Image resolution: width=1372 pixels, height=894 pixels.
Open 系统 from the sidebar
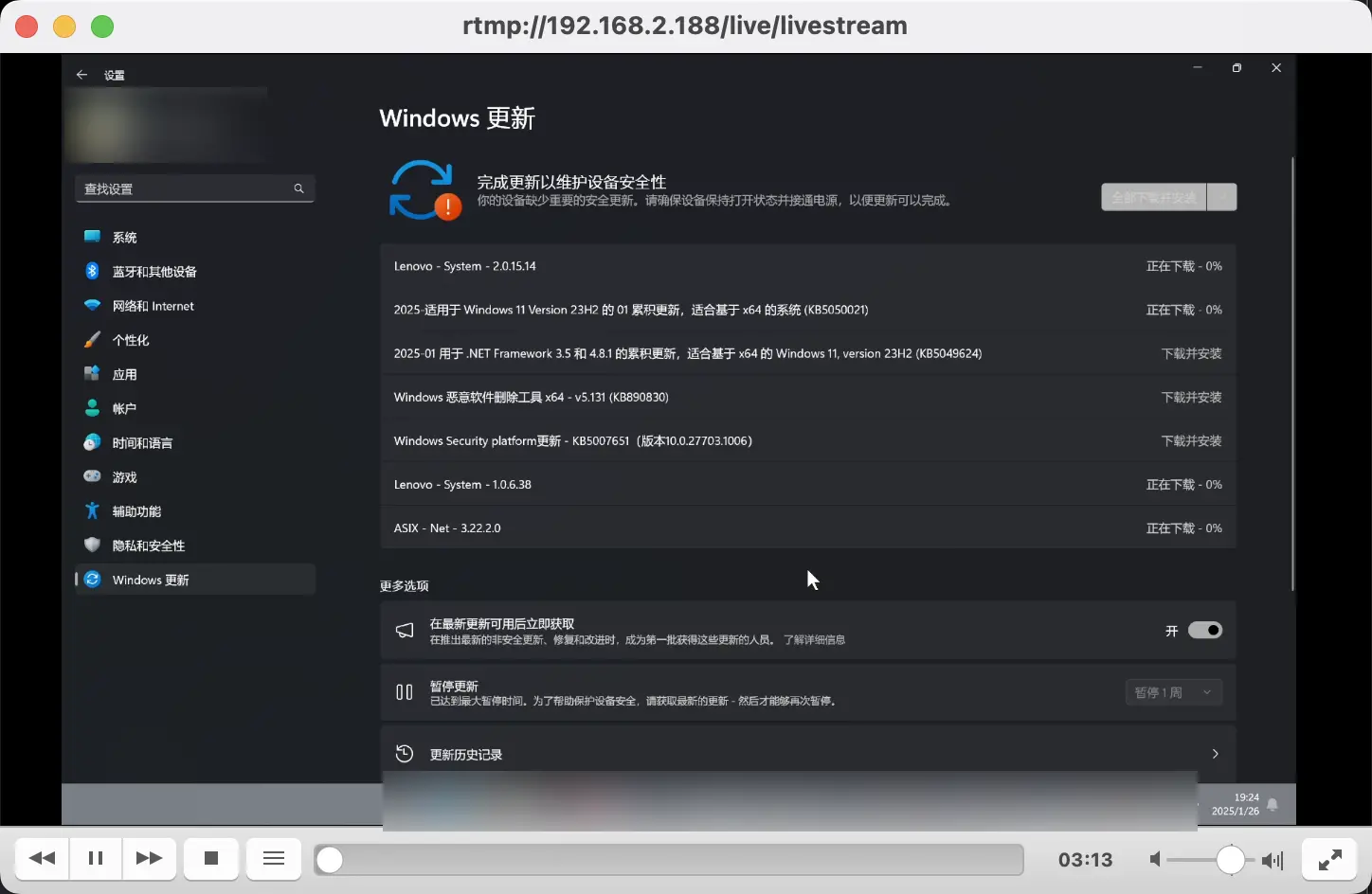pos(194,238)
